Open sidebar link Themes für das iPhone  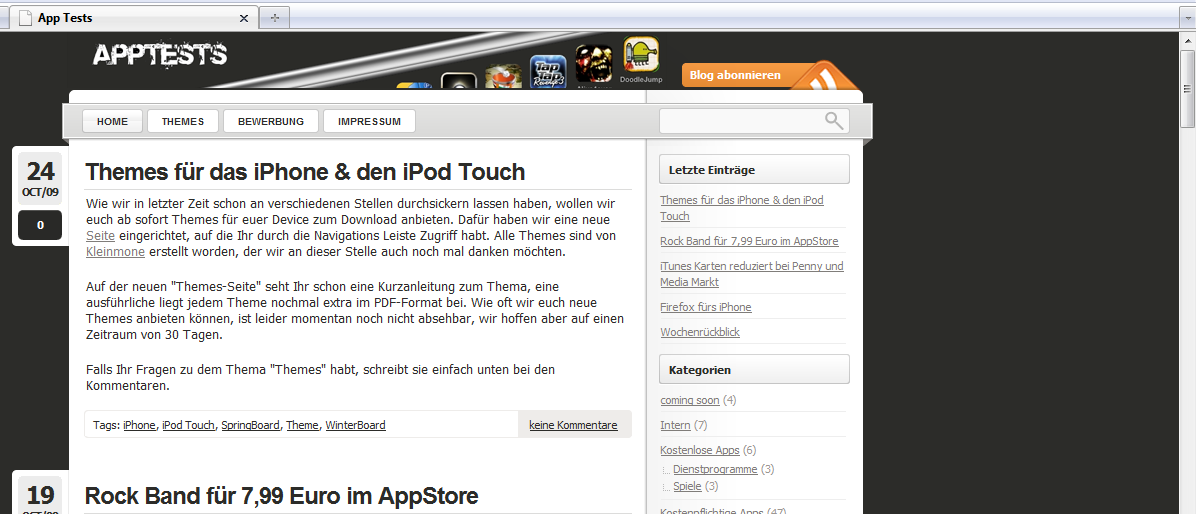tap(741, 207)
